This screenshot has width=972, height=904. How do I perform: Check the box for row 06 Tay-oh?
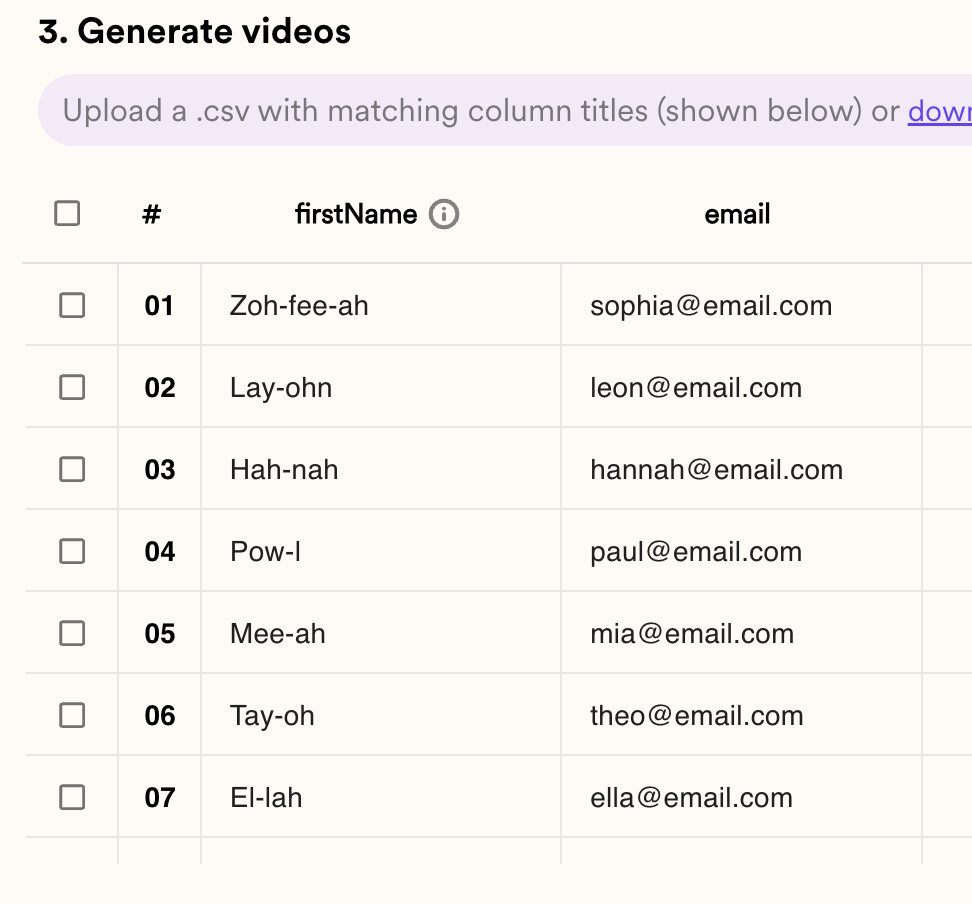[x=72, y=716]
